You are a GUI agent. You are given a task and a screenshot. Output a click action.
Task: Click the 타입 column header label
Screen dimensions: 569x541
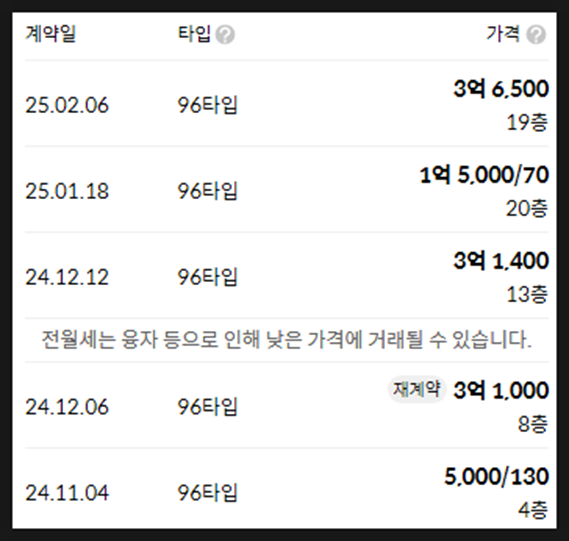pos(194,34)
